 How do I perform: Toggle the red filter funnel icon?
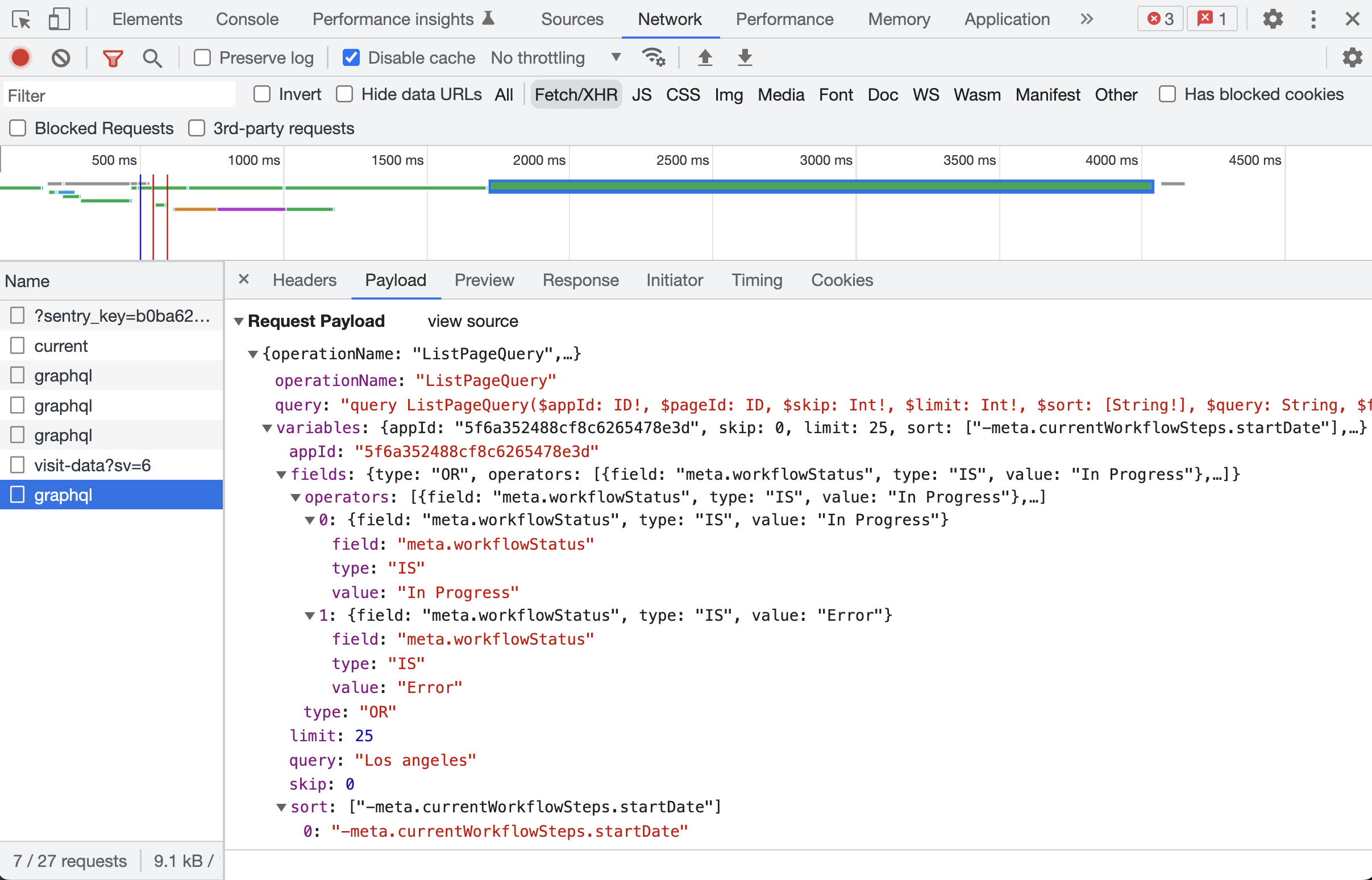click(113, 58)
